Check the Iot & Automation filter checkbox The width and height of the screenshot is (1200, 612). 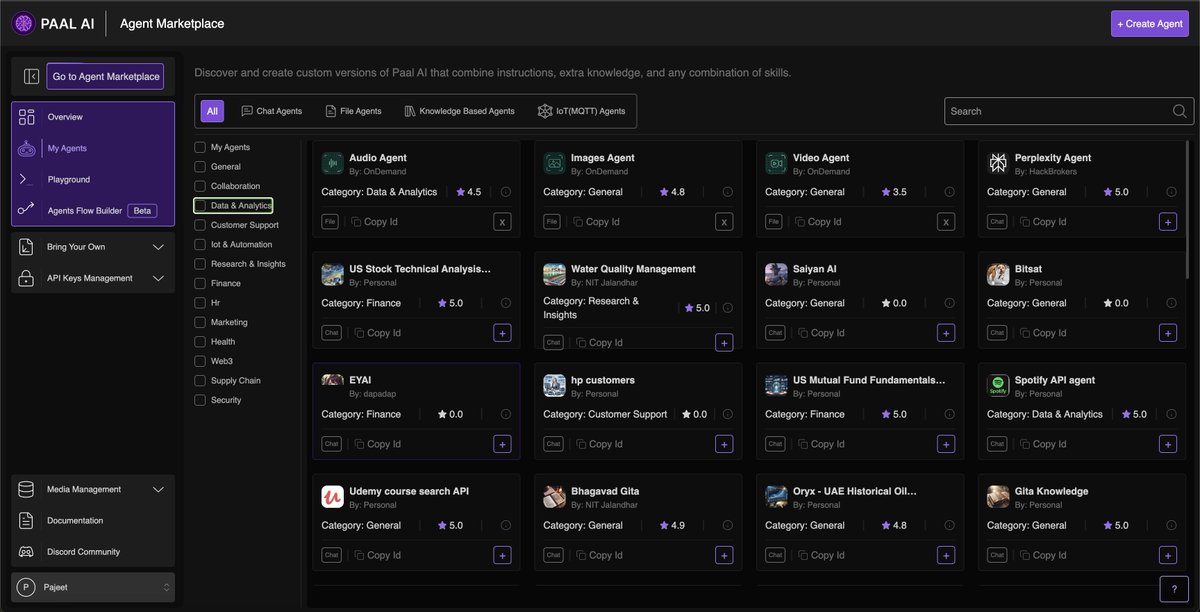200,244
